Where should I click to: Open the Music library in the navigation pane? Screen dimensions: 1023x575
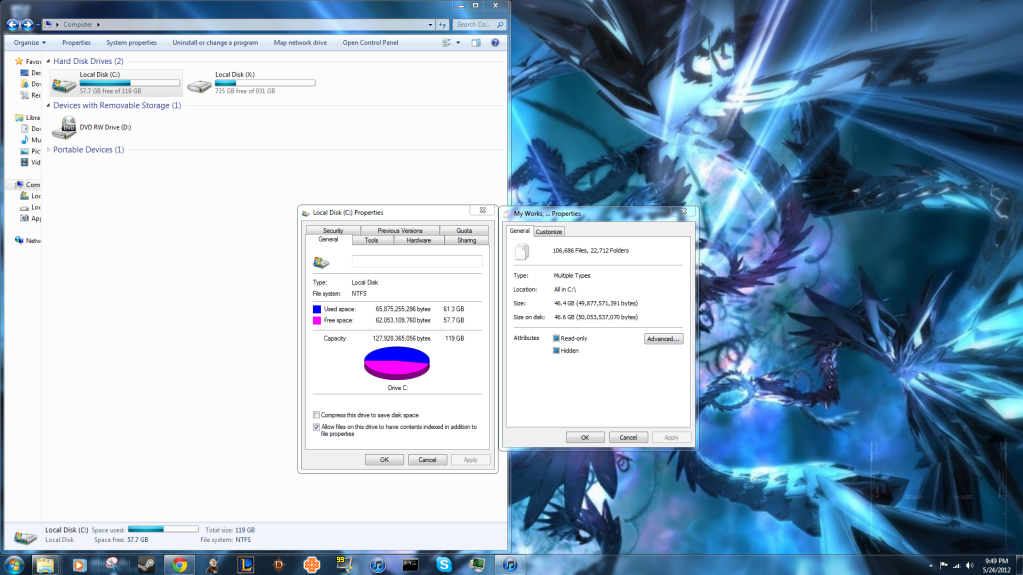24,140
